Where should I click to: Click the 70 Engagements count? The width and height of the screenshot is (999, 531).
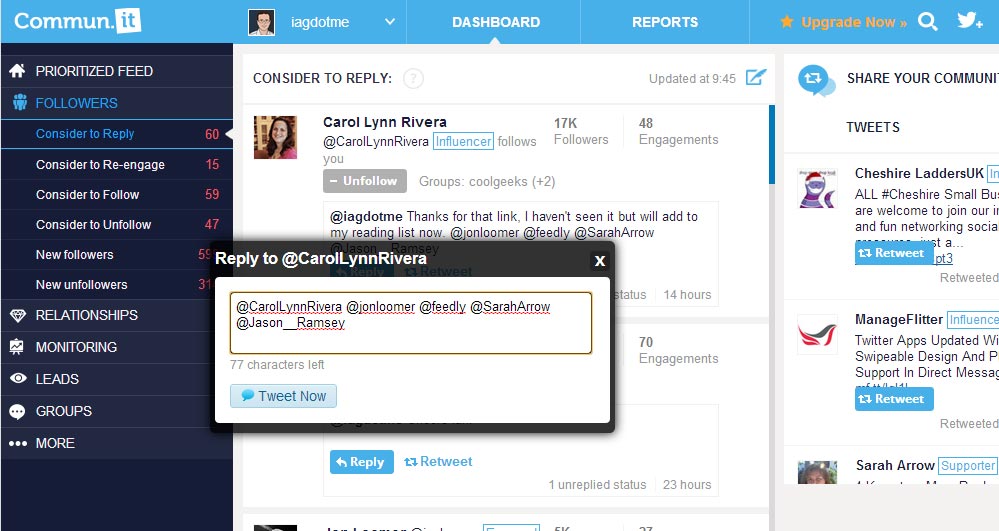679,351
